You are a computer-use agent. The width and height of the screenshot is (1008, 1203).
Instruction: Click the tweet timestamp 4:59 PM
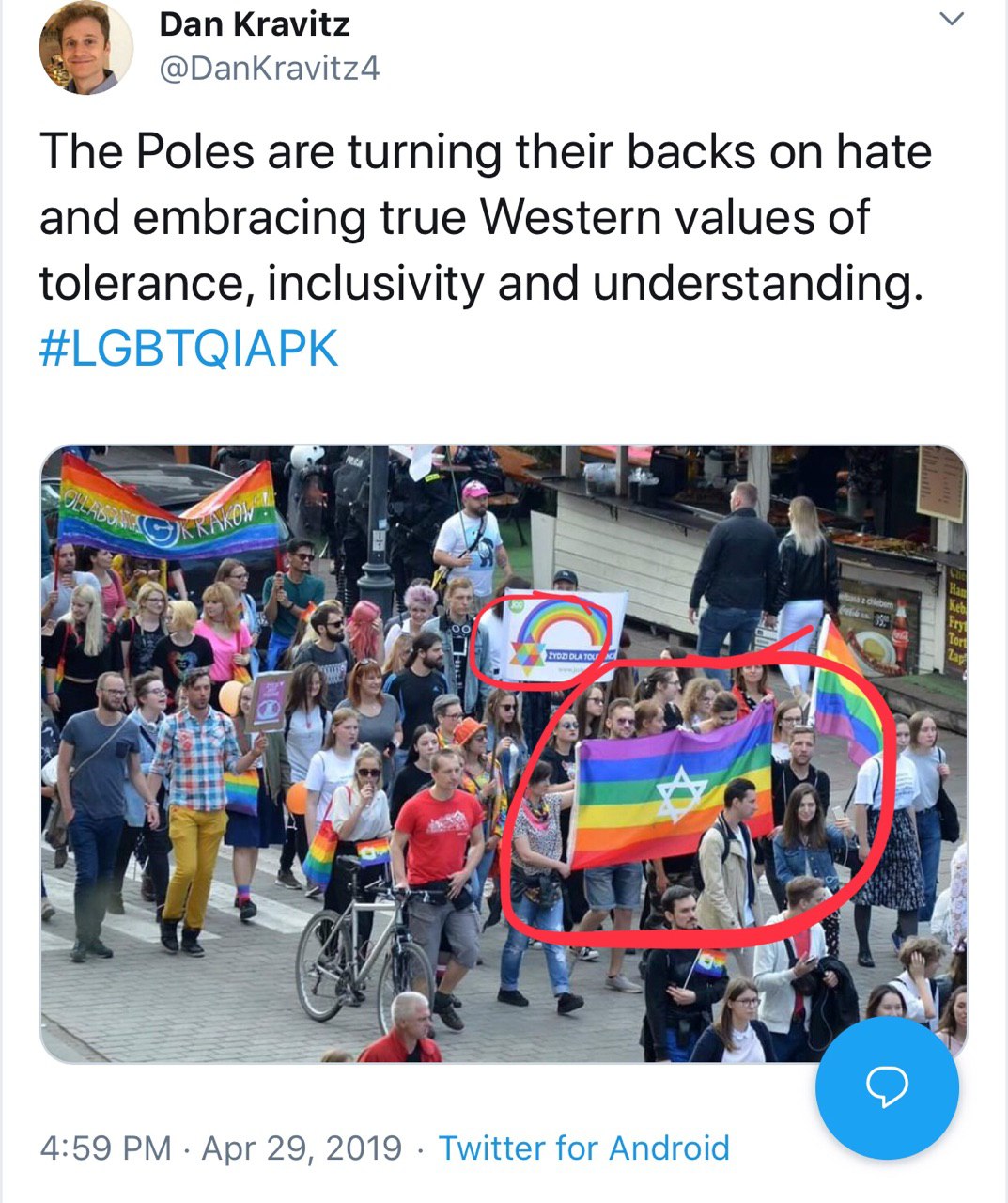[106, 1148]
